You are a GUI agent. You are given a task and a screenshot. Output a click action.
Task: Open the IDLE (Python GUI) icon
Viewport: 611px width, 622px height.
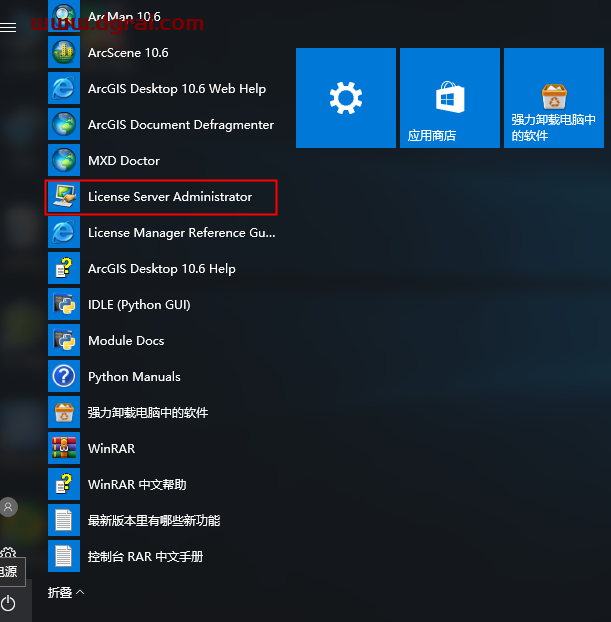click(x=63, y=304)
